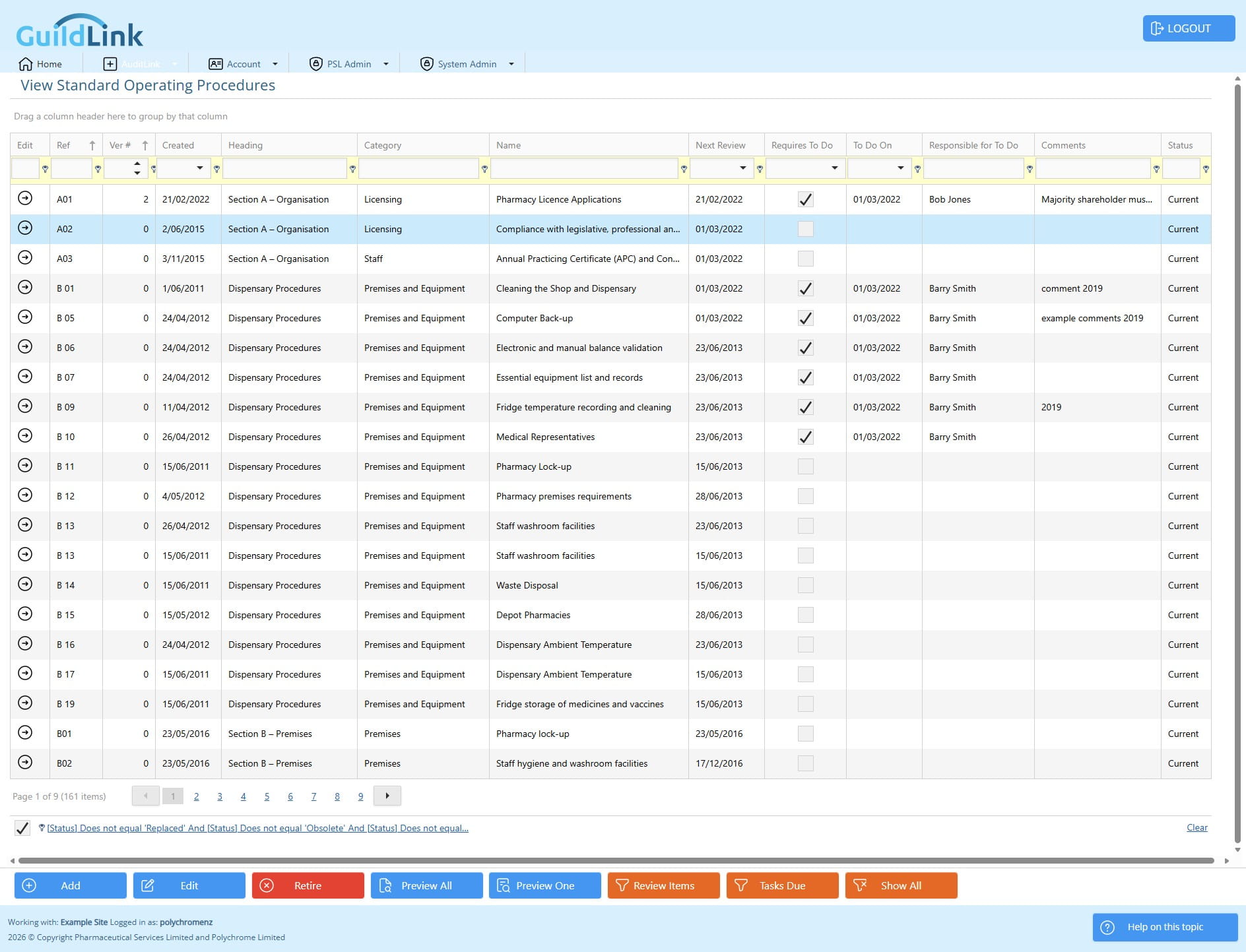Image resolution: width=1246 pixels, height=952 pixels.
Task: Open edit arrow icon for row B 05
Action: 25,317
